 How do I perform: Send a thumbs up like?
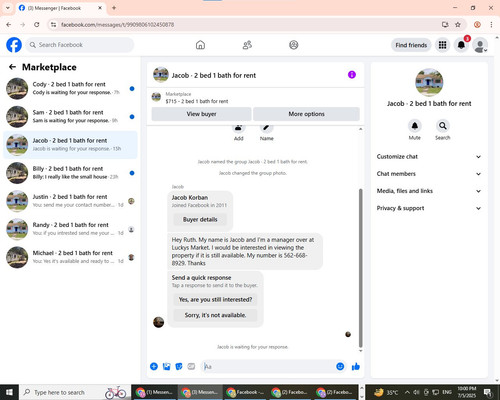(x=356, y=367)
